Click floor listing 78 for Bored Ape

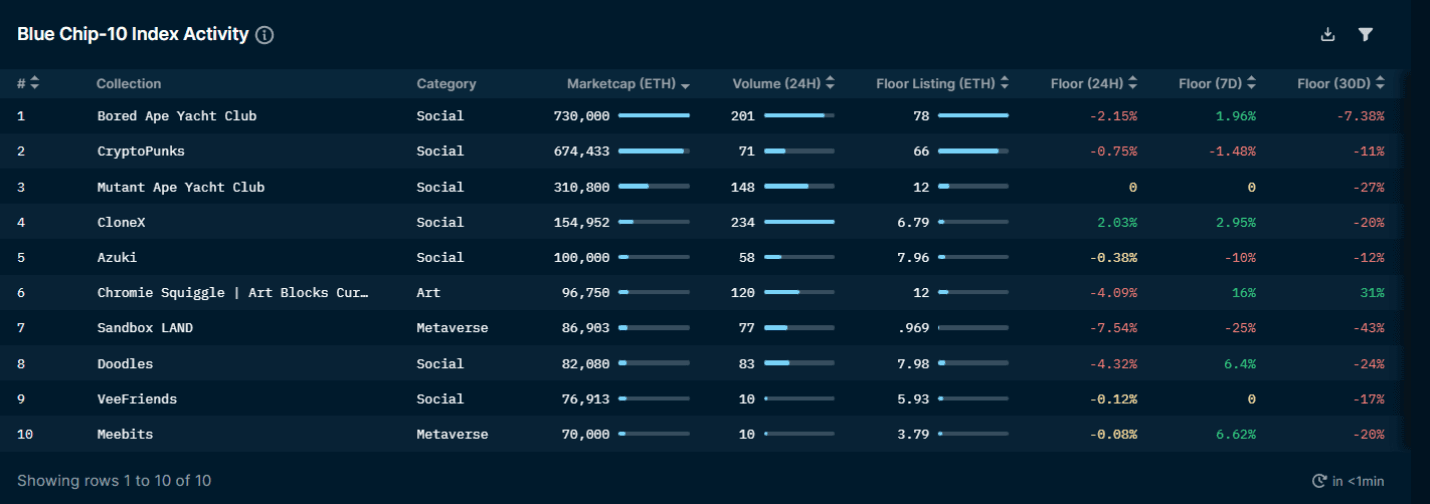(x=921, y=116)
